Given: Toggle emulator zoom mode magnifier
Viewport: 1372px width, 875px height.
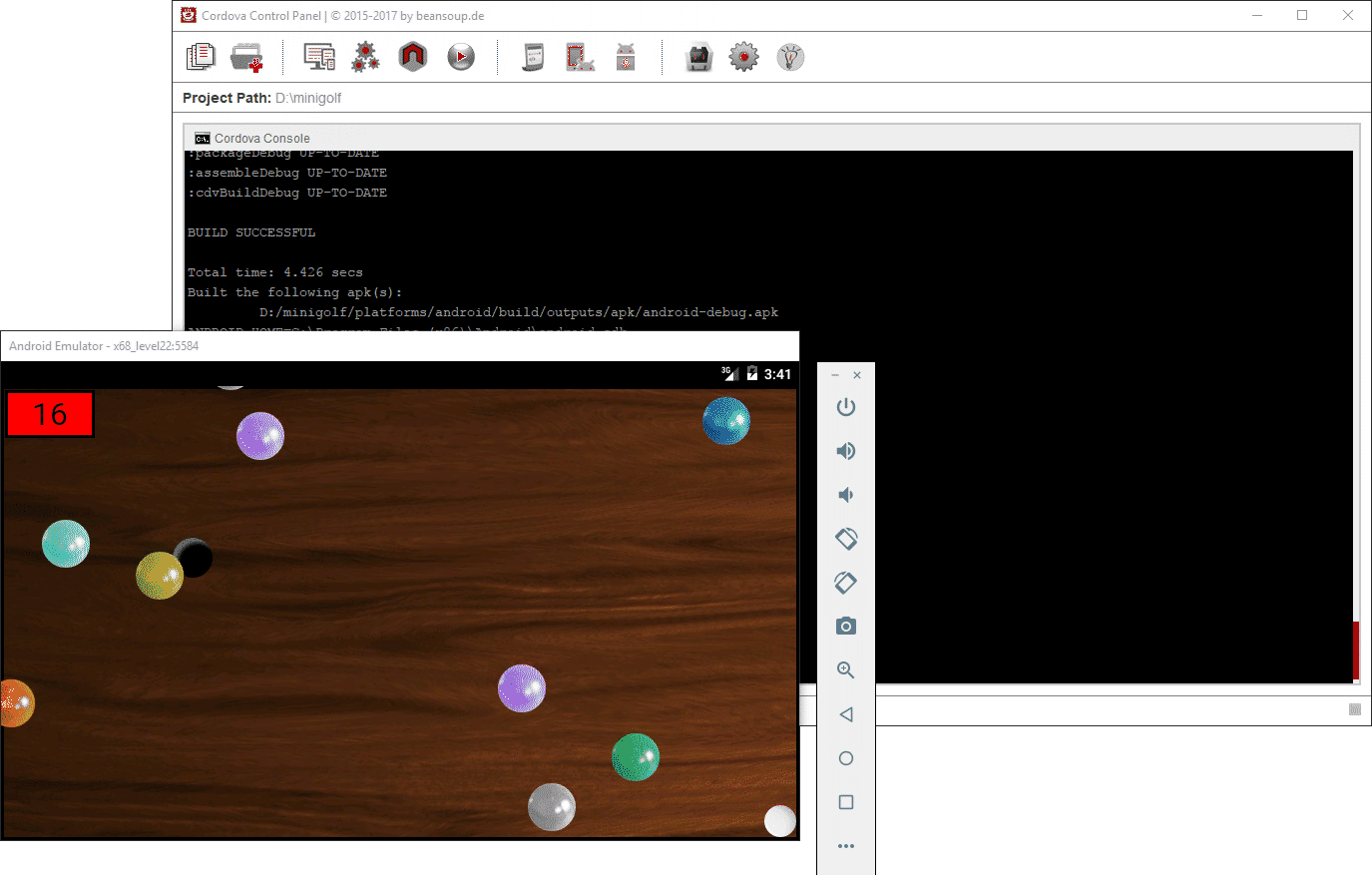Looking at the screenshot, I should pyautogui.click(x=846, y=670).
